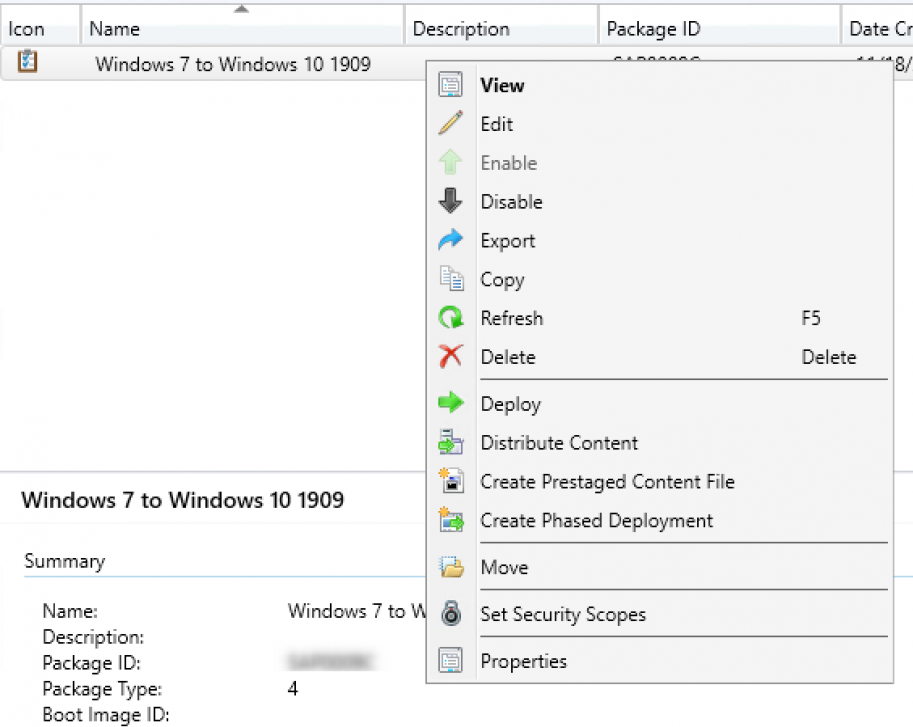The width and height of the screenshot is (913, 727).
Task: Click the Create Prestaged Content File icon
Action: click(451, 481)
